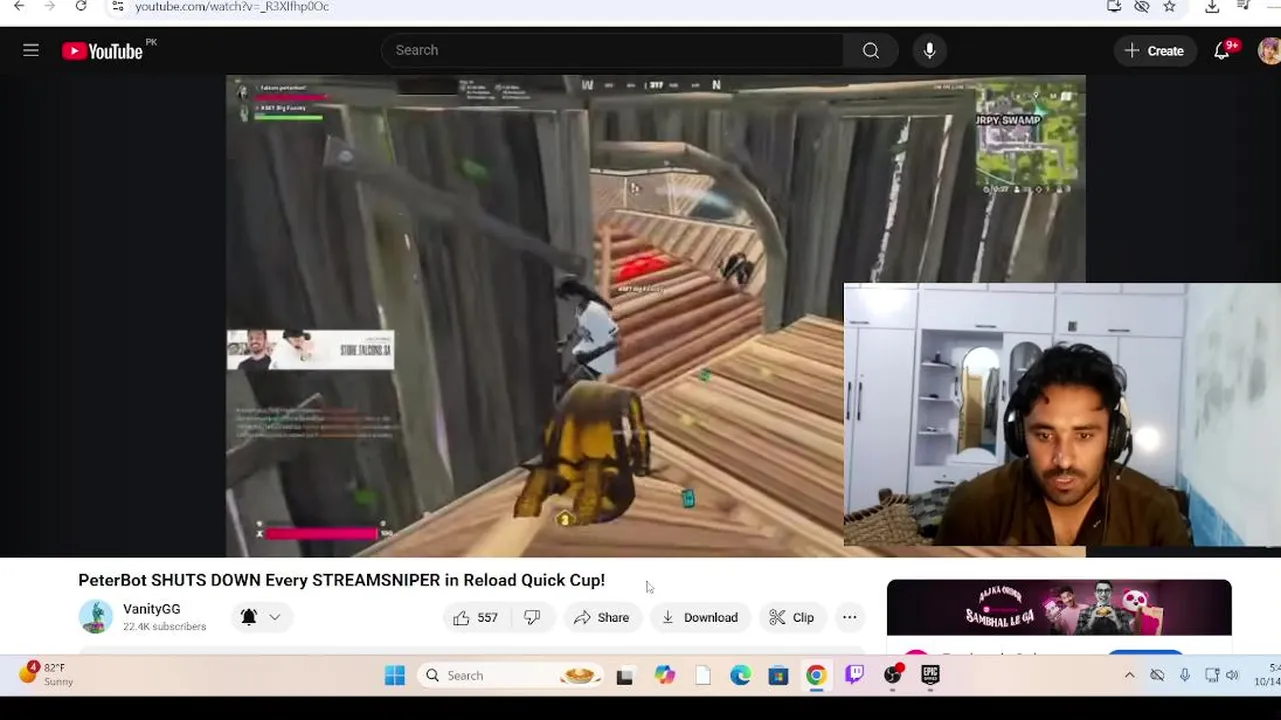Open network and volume quick settings

pyautogui.click(x=1222, y=675)
